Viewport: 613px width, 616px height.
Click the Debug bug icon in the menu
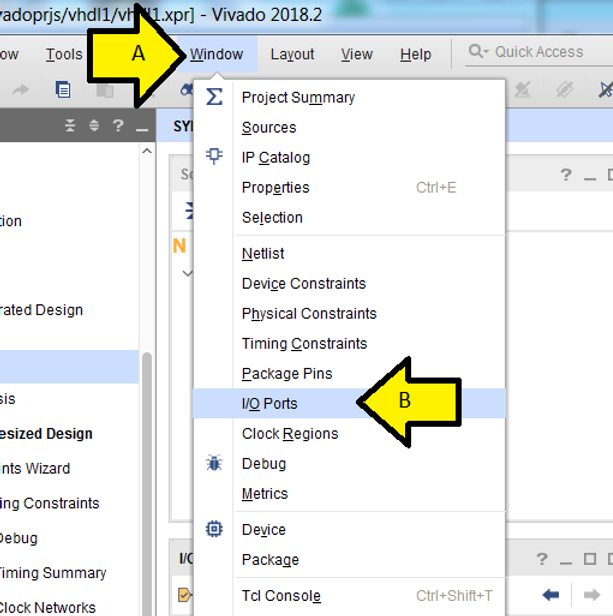[214, 463]
